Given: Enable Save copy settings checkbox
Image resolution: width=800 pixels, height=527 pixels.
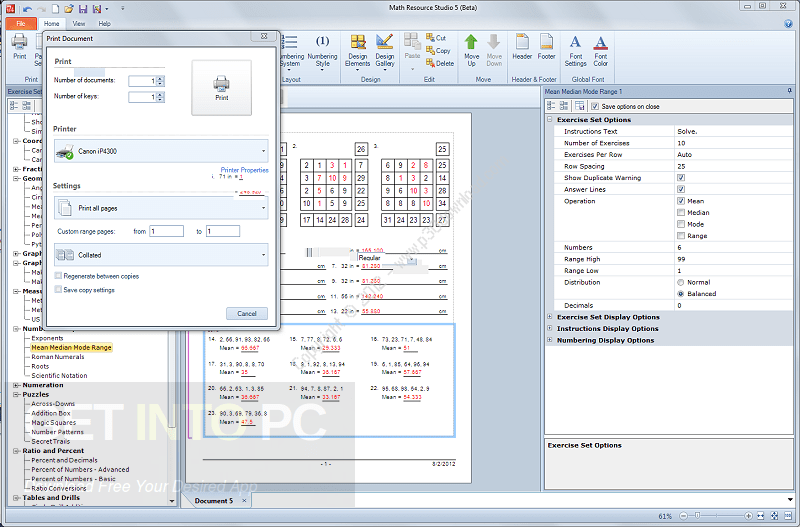Looking at the screenshot, I should [x=58, y=290].
